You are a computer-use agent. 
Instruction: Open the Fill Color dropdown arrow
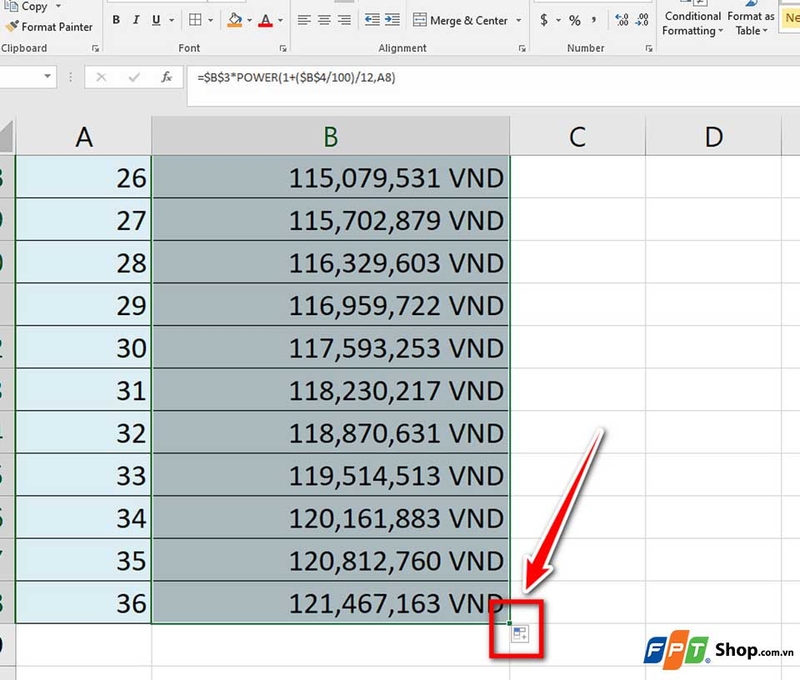tap(249, 20)
